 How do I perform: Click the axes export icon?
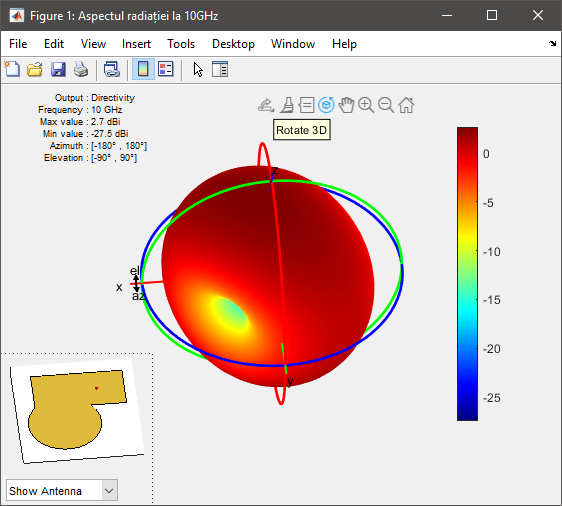(x=266, y=105)
